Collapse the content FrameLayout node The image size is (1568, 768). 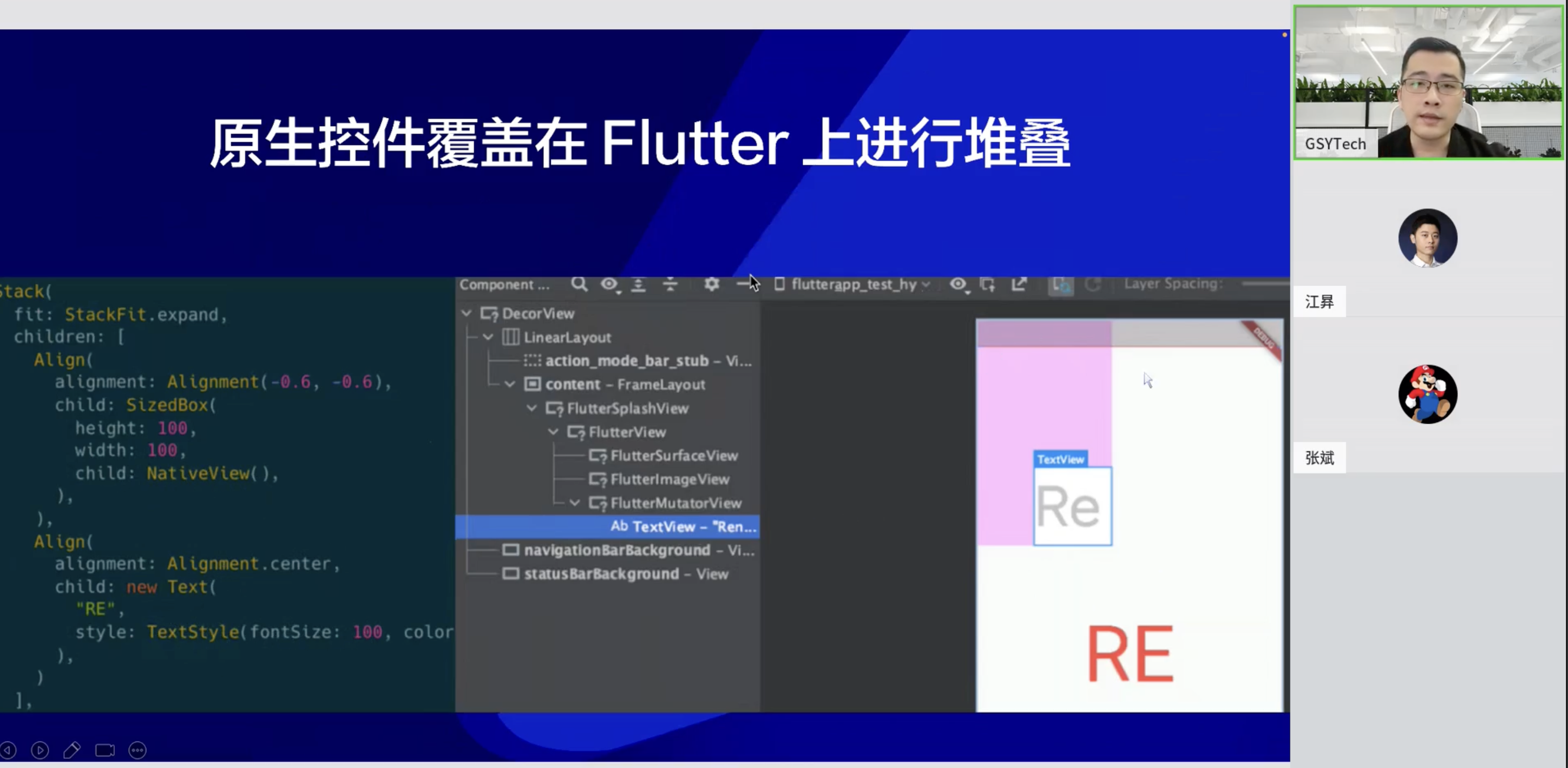(x=510, y=385)
